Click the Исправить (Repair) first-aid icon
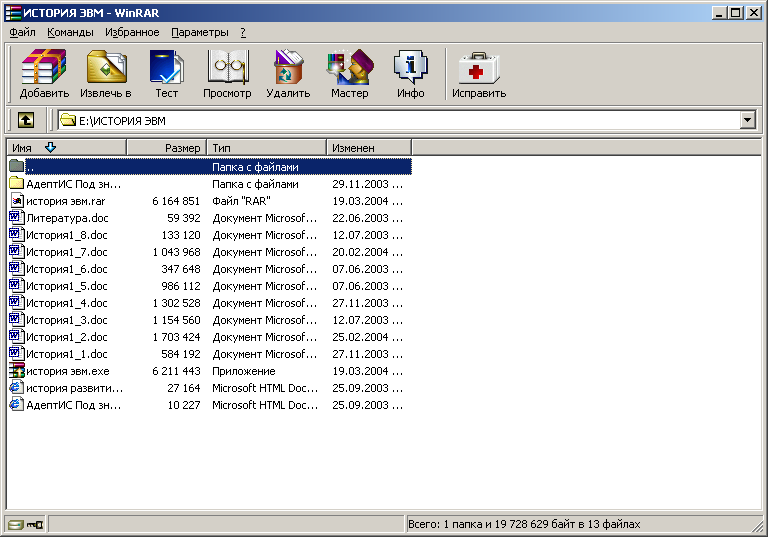The height and width of the screenshot is (537, 768). coord(479,68)
